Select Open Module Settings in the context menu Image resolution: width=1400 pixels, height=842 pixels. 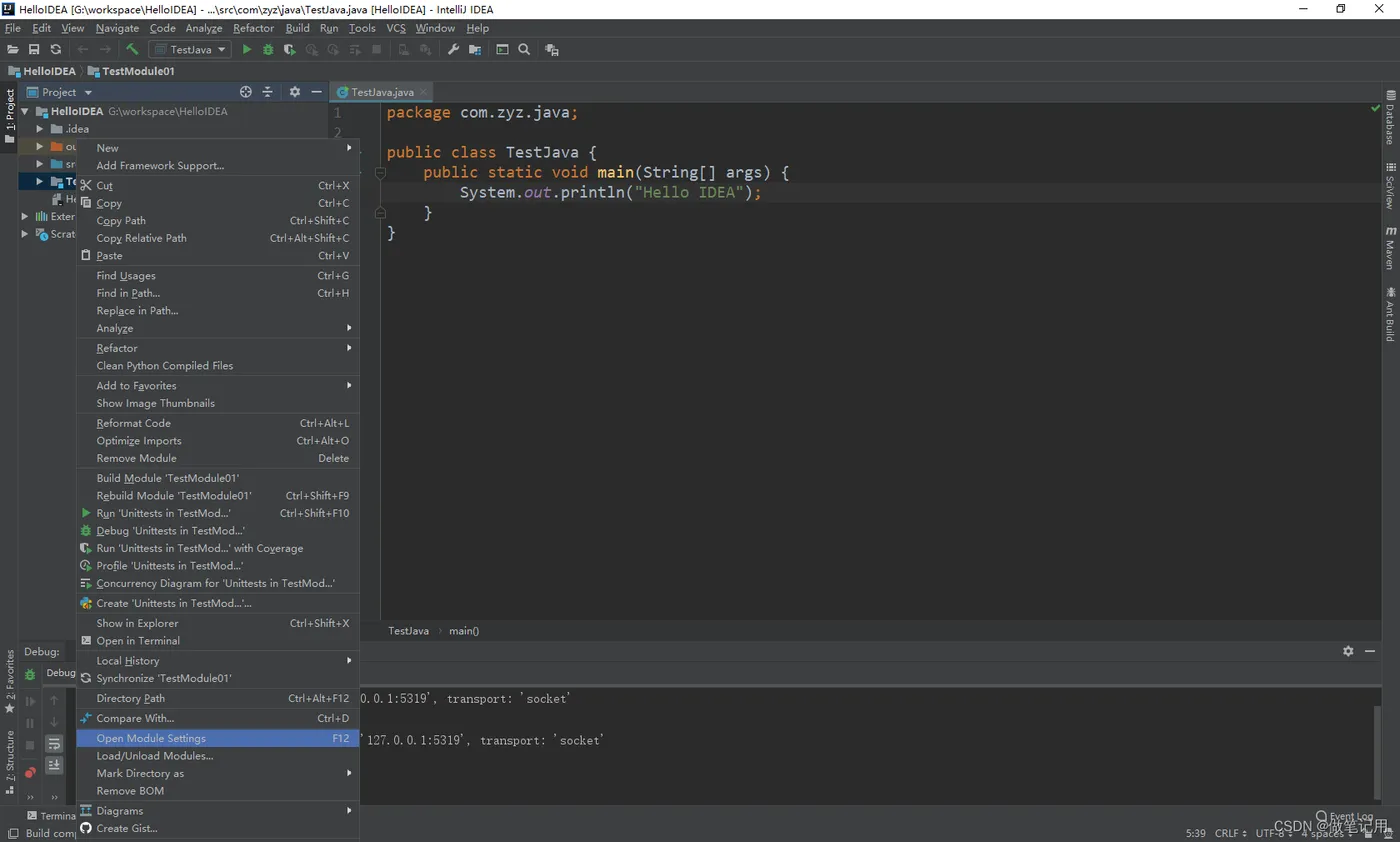(x=218, y=738)
